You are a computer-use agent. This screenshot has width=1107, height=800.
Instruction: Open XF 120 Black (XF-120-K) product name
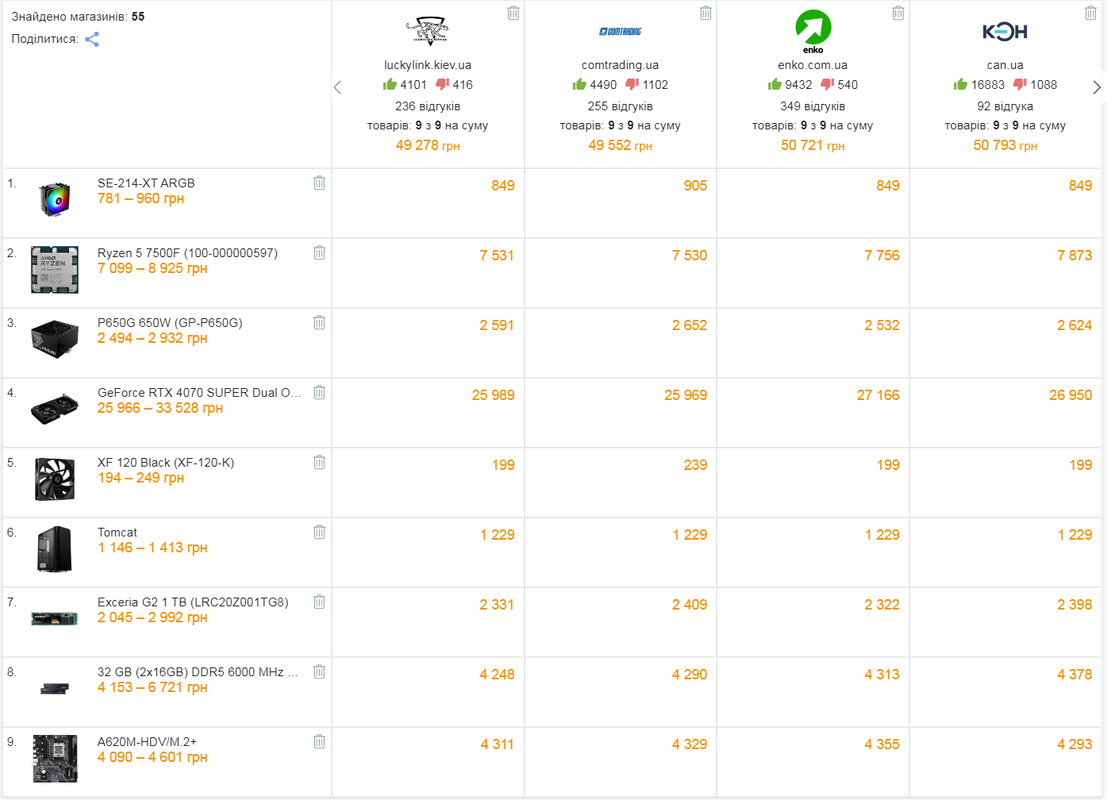[x=166, y=462]
